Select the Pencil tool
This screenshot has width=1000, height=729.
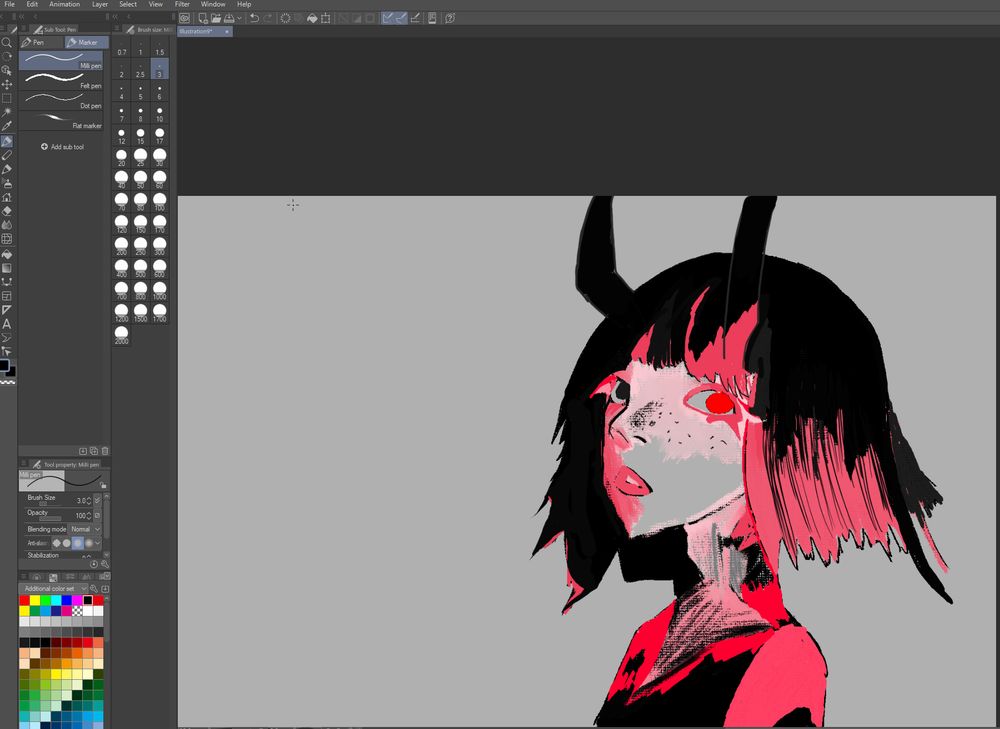click(6, 155)
